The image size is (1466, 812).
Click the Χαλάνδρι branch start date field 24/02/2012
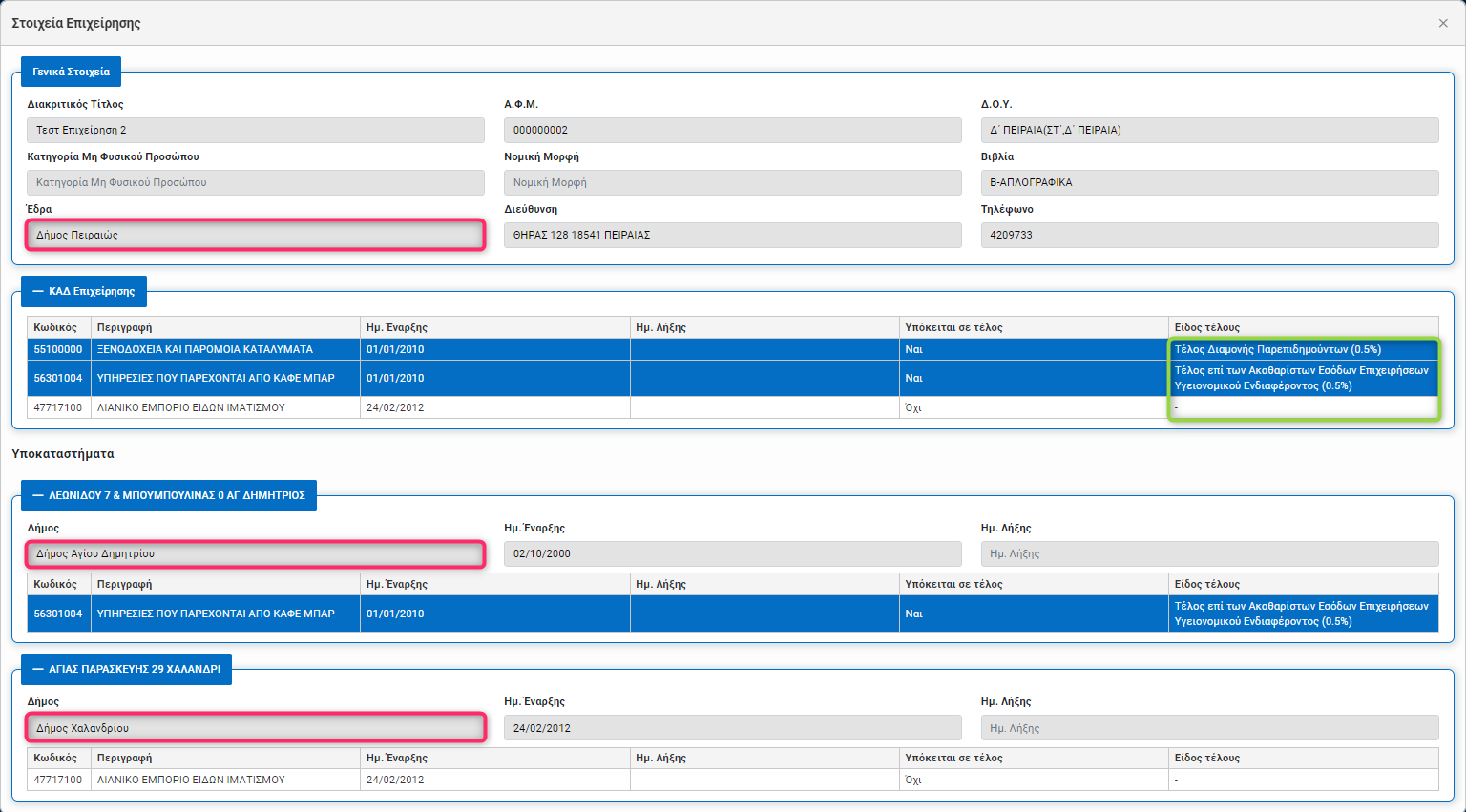point(733,728)
